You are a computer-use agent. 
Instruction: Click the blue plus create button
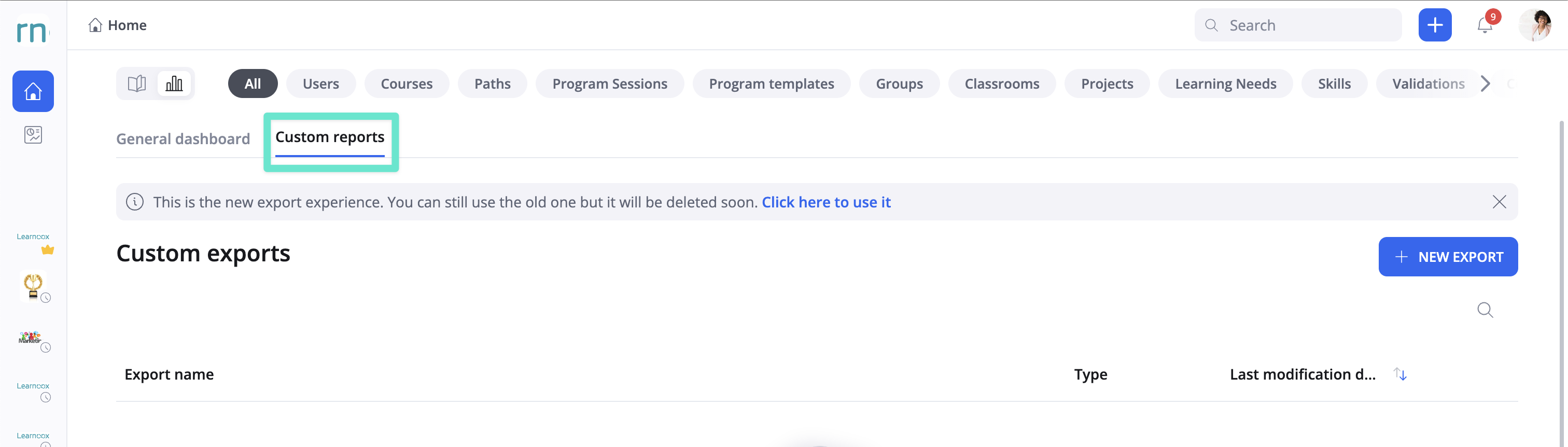point(1435,25)
